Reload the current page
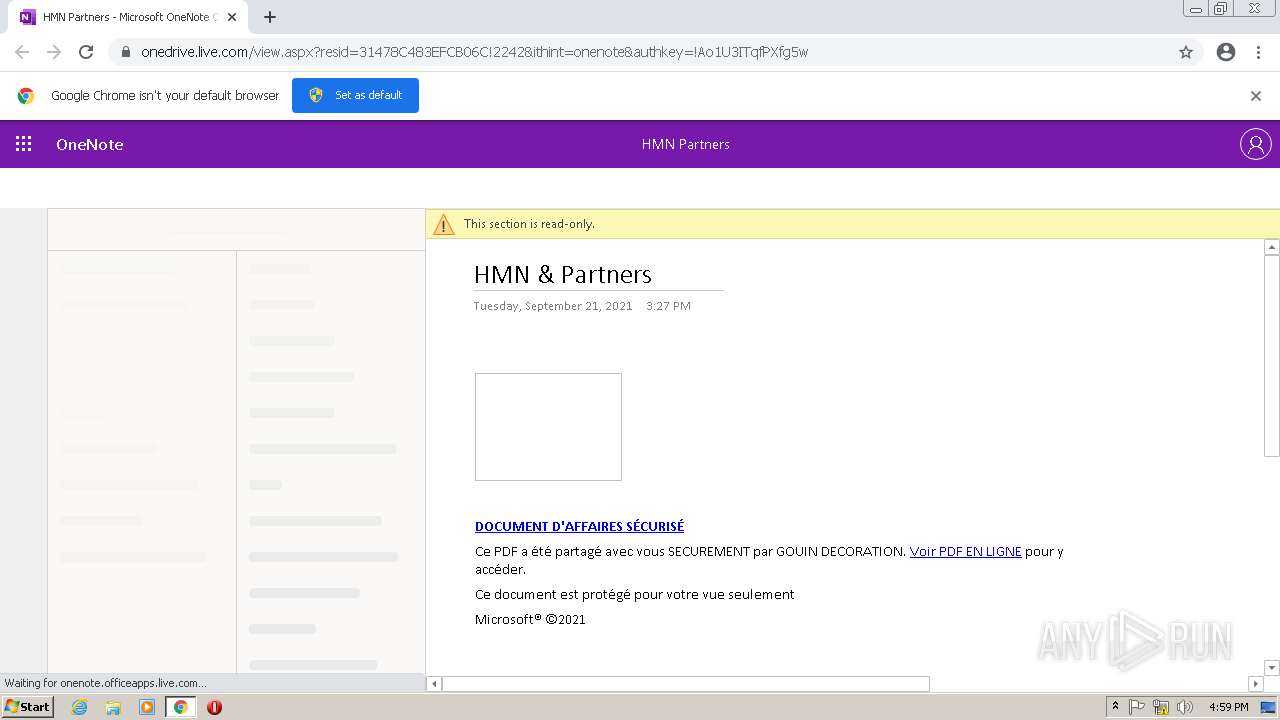The width and height of the screenshot is (1280, 720). [x=86, y=52]
